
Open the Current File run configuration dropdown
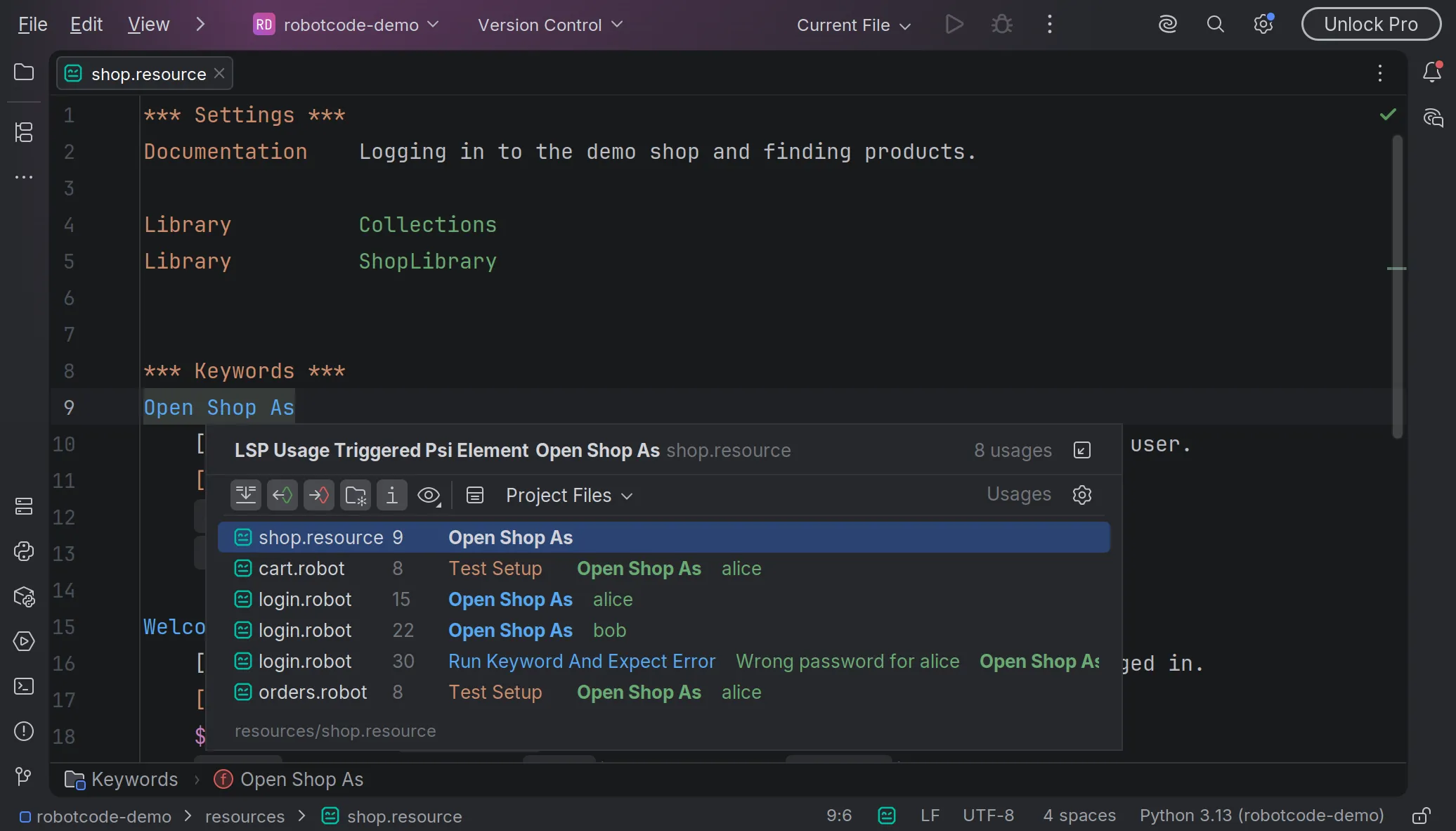[x=854, y=25]
